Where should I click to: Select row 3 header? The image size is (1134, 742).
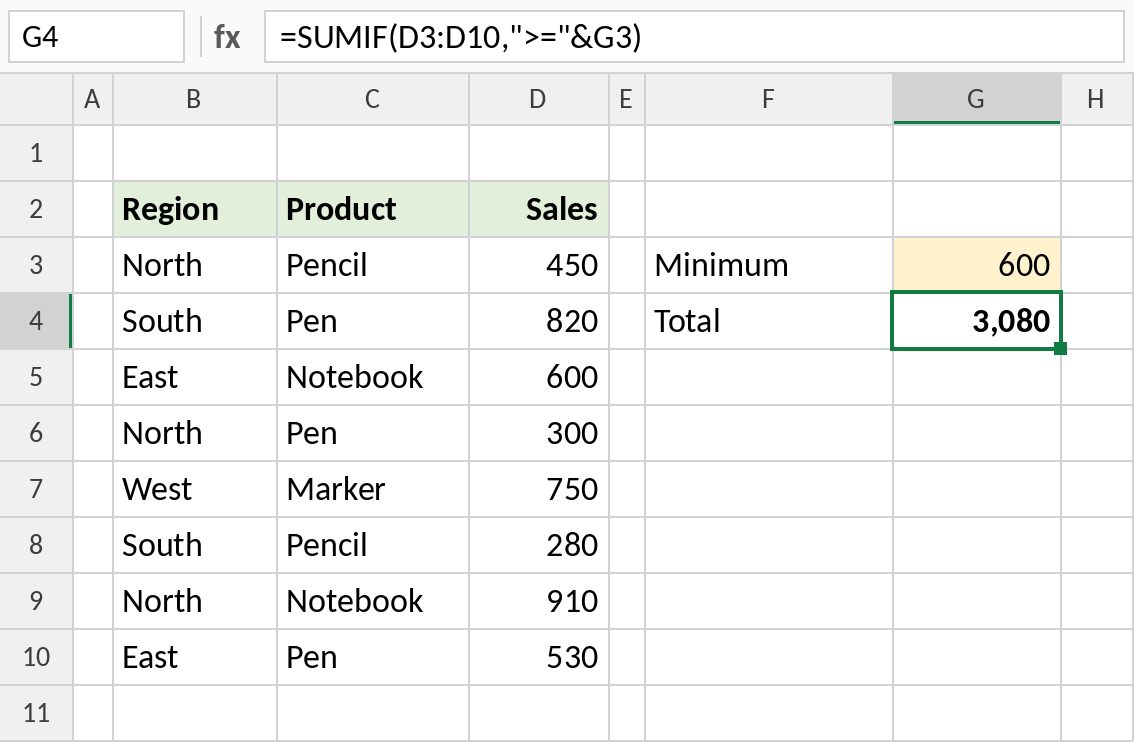pyautogui.click(x=36, y=265)
